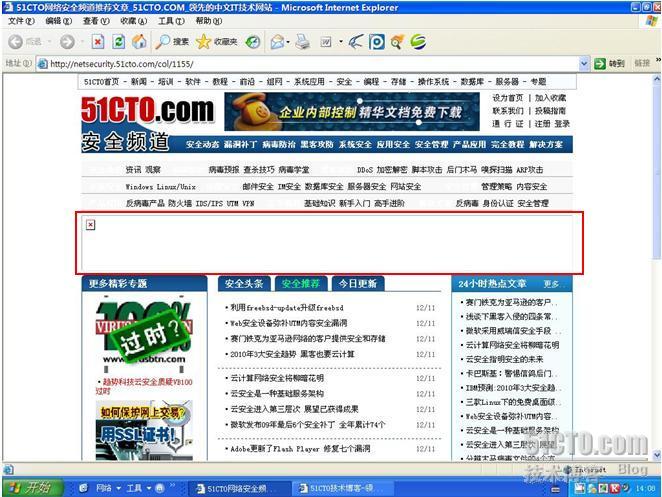The image size is (662, 497).
Task: Expand the Mail icon dropdown arrow
Action: click(x=288, y=41)
